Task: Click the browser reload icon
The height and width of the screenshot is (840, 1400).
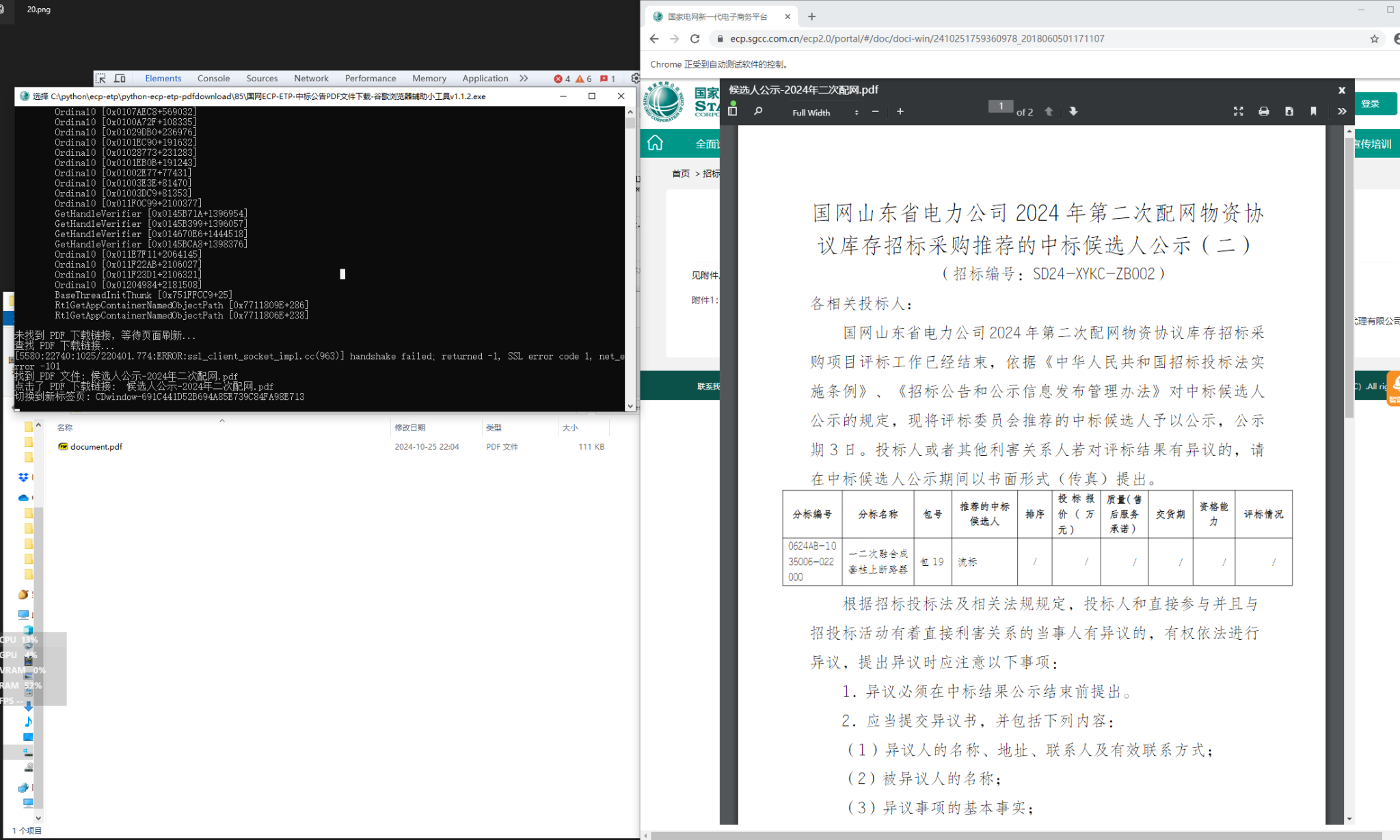Action: click(695, 38)
